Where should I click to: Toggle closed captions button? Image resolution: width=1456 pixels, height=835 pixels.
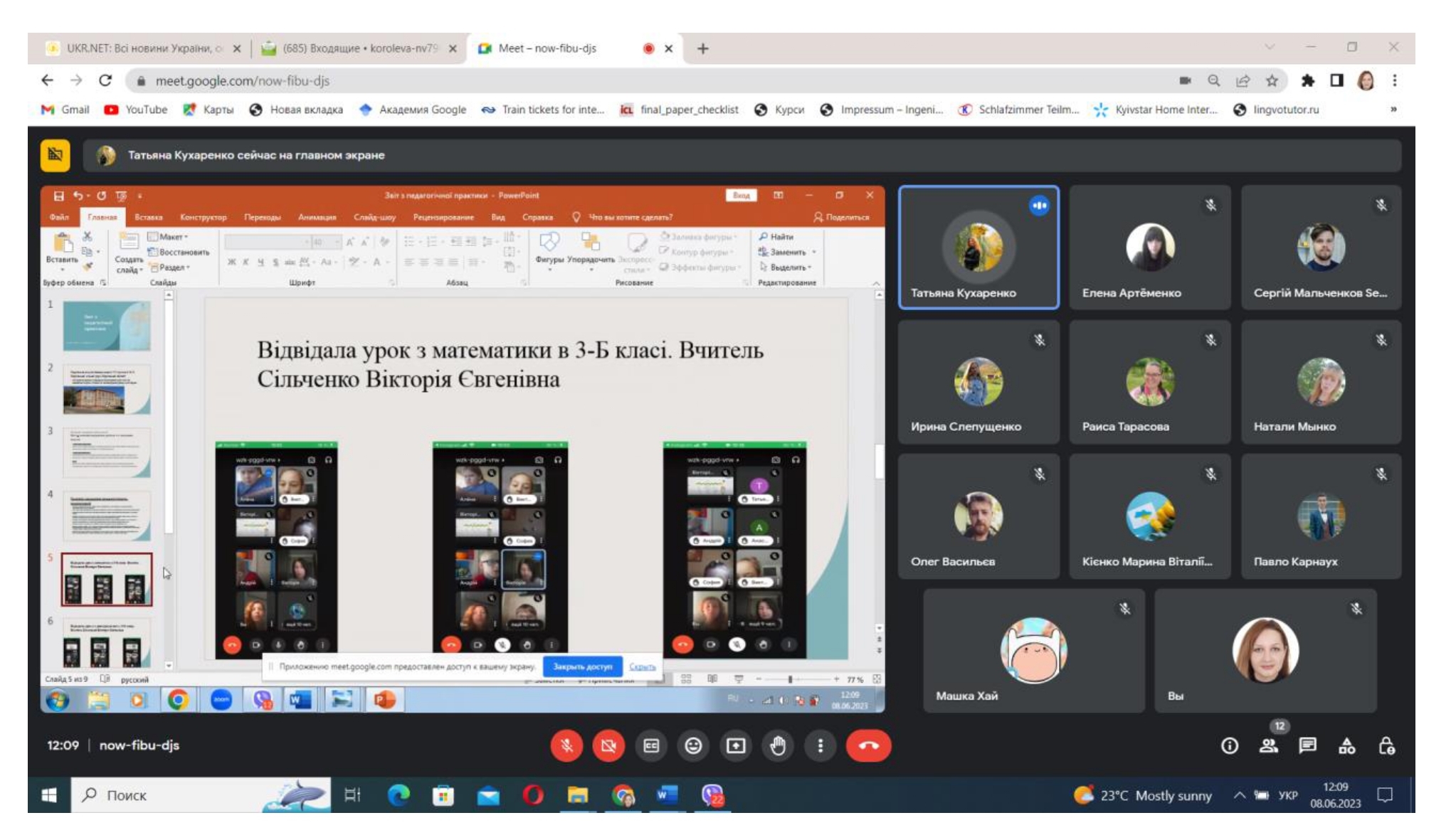click(651, 745)
